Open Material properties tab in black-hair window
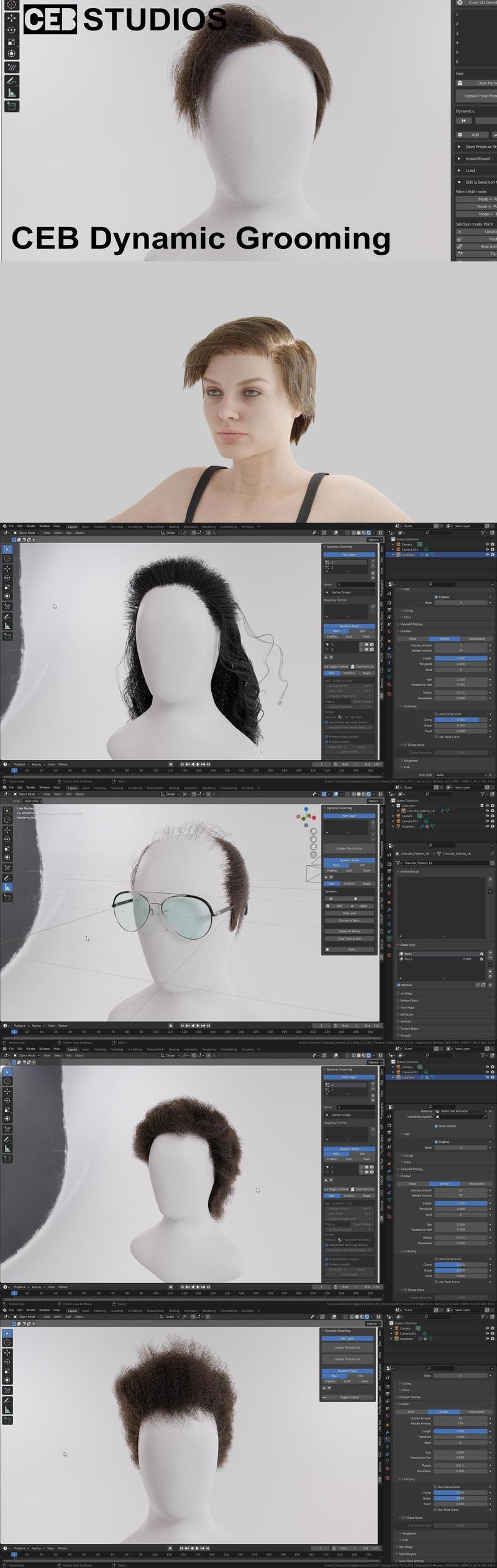Screen dimensions: 497x1568 [389, 685]
